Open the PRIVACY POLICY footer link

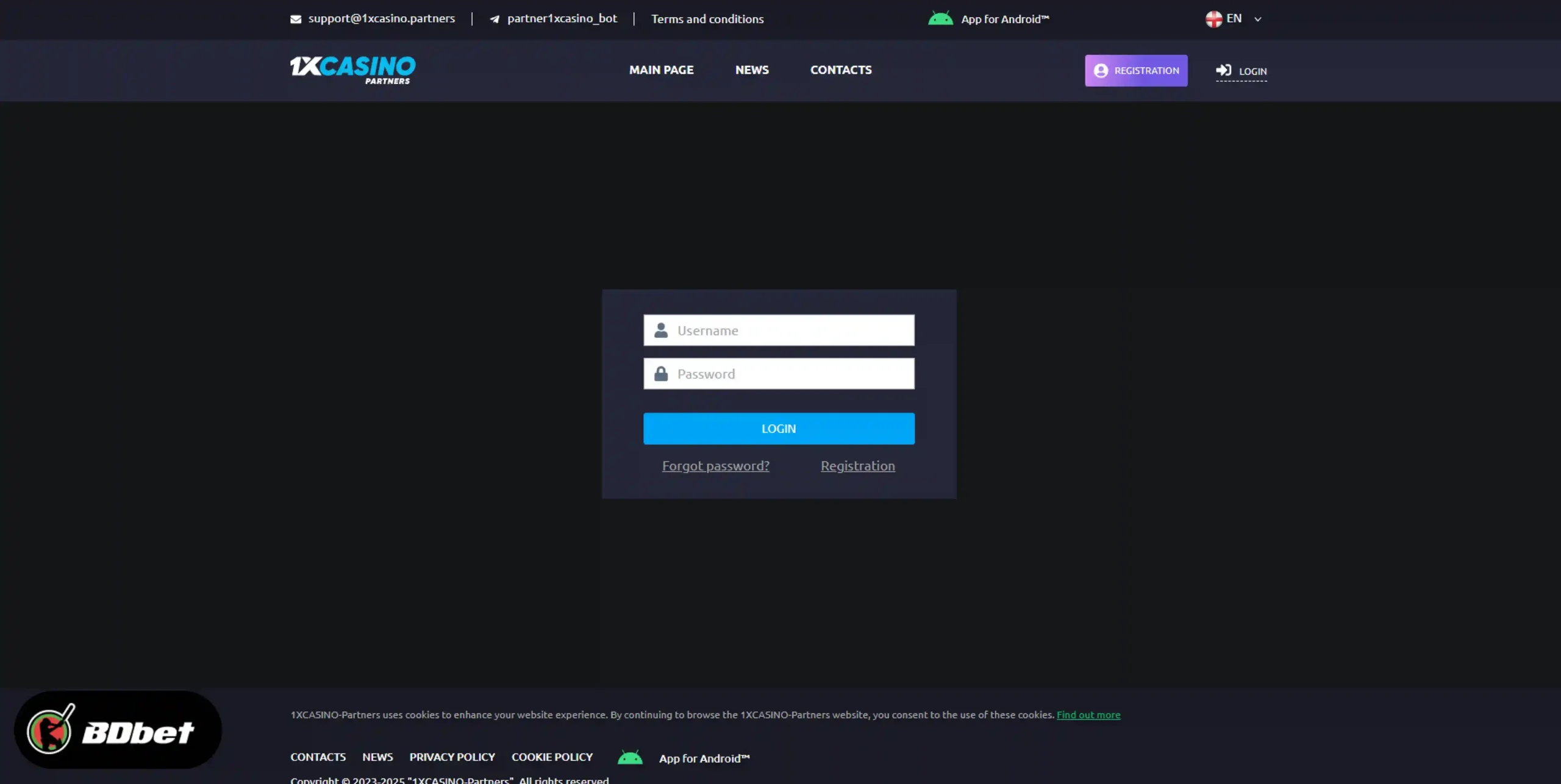tap(452, 757)
